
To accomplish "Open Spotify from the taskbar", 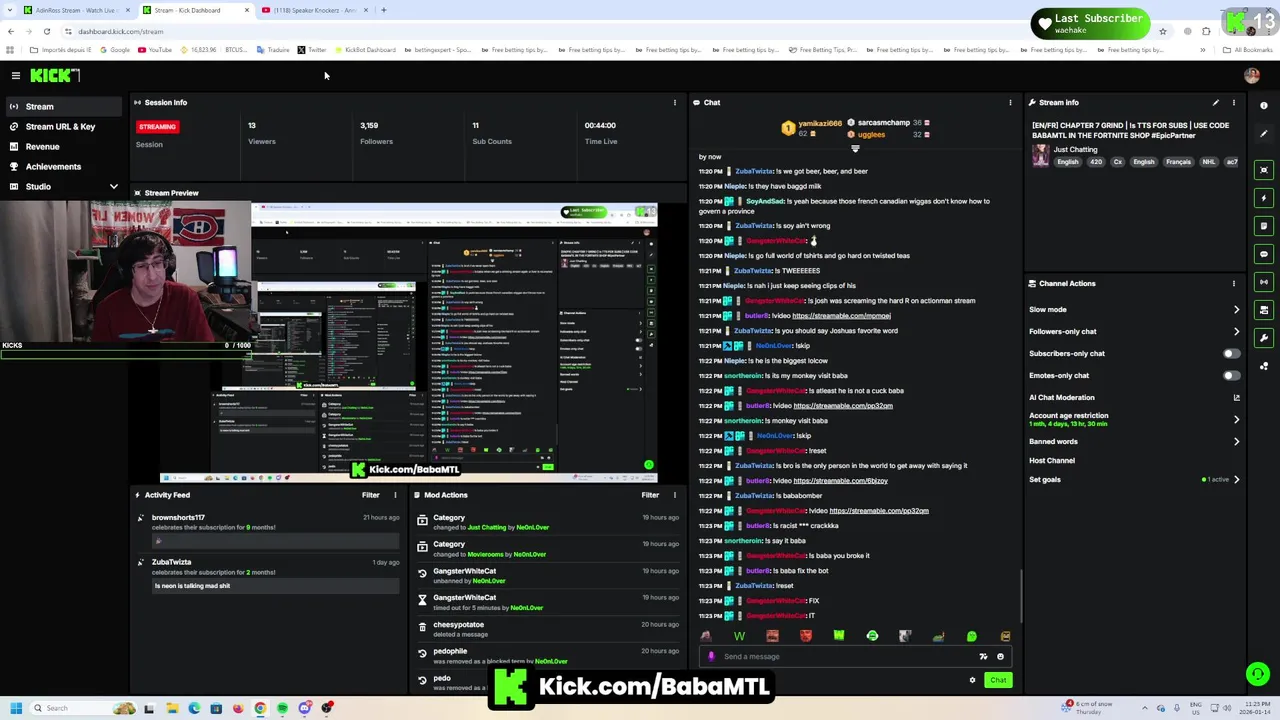I will coord(282,708).
